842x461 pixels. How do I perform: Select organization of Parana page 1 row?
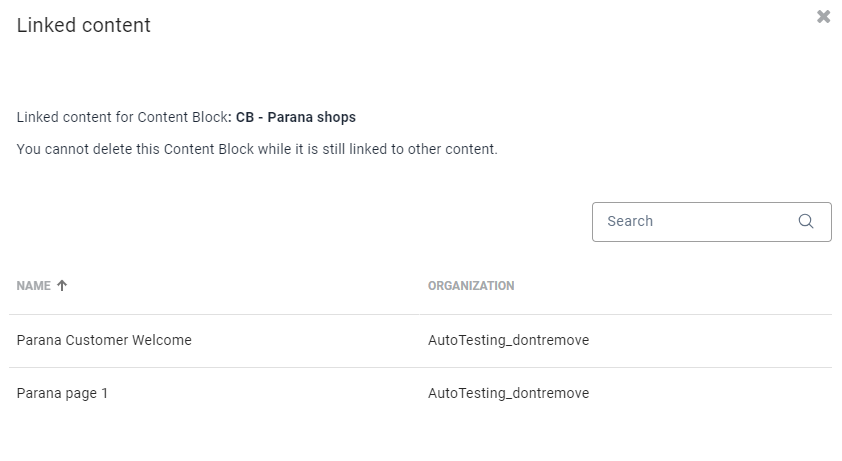click(x=508, y=394)
